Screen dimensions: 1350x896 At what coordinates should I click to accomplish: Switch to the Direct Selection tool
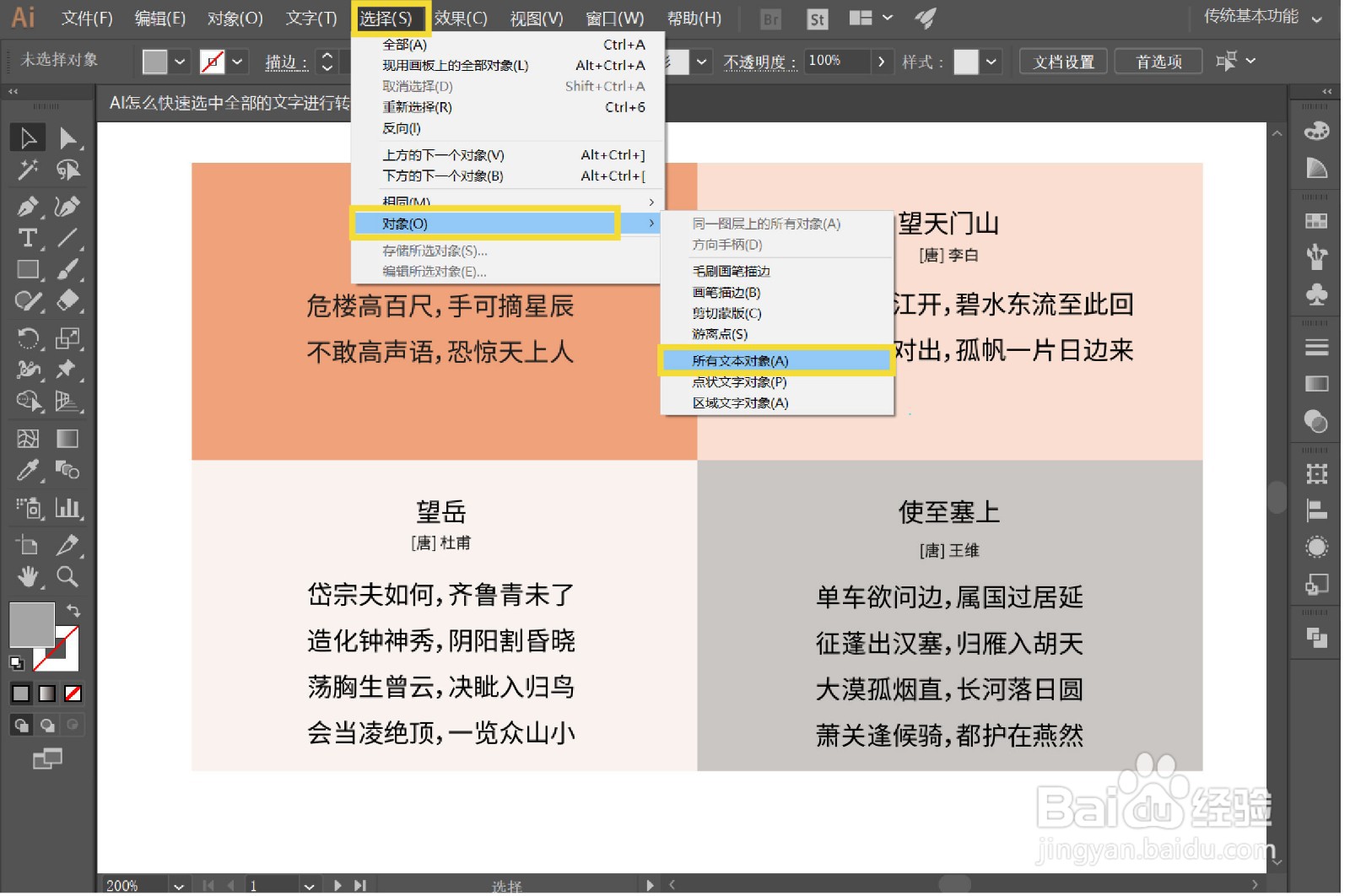click(x=69, y=138)
